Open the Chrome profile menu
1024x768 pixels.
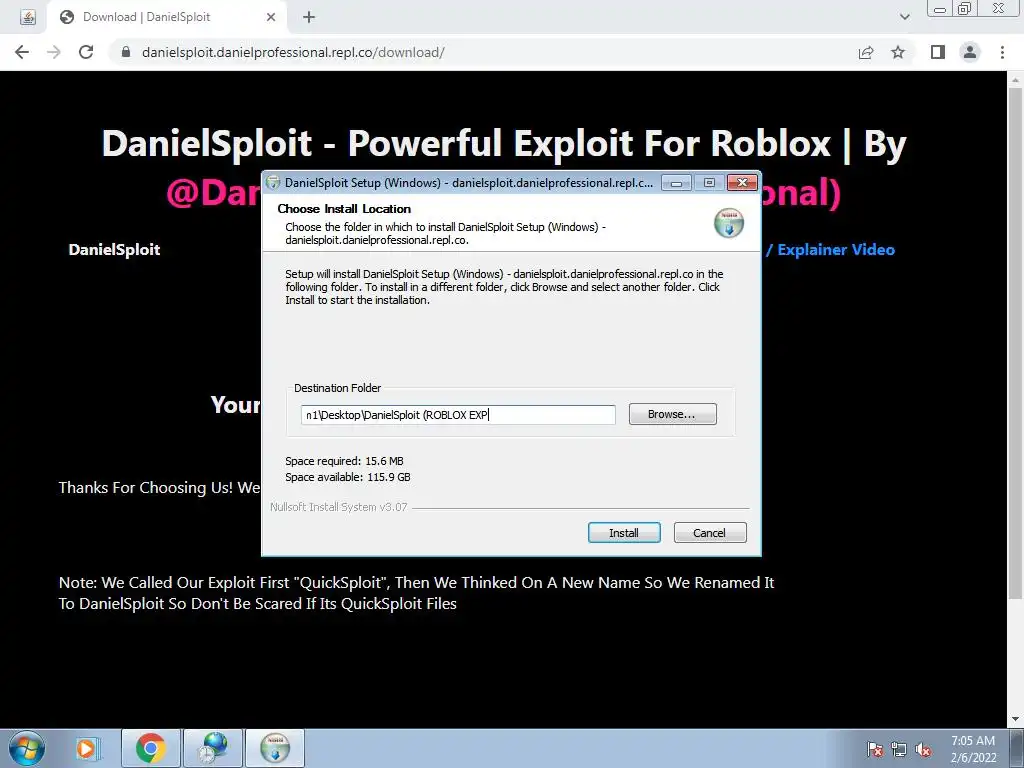point(970,52)
